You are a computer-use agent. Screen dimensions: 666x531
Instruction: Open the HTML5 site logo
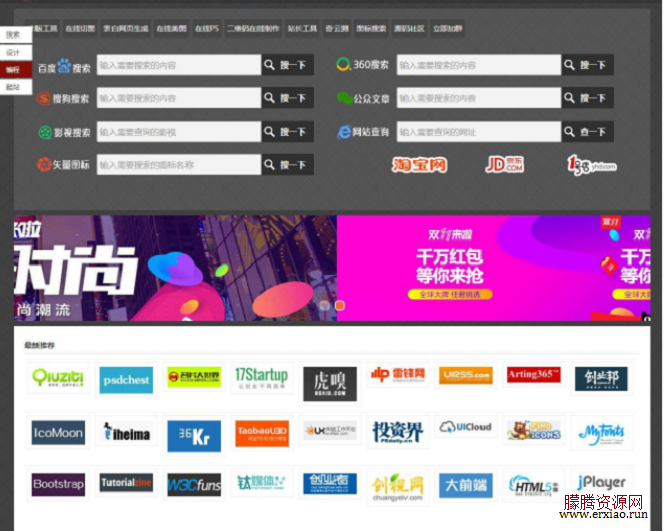(x=534, y=485)
